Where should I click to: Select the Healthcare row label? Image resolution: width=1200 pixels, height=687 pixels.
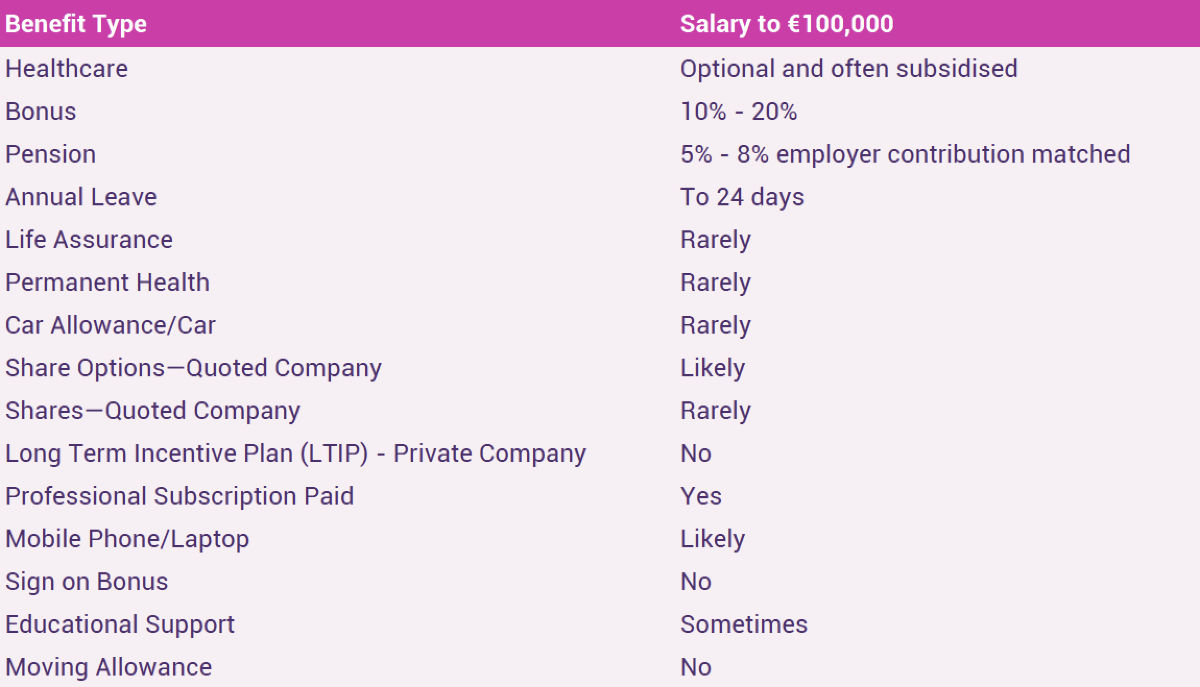(67, 69)
